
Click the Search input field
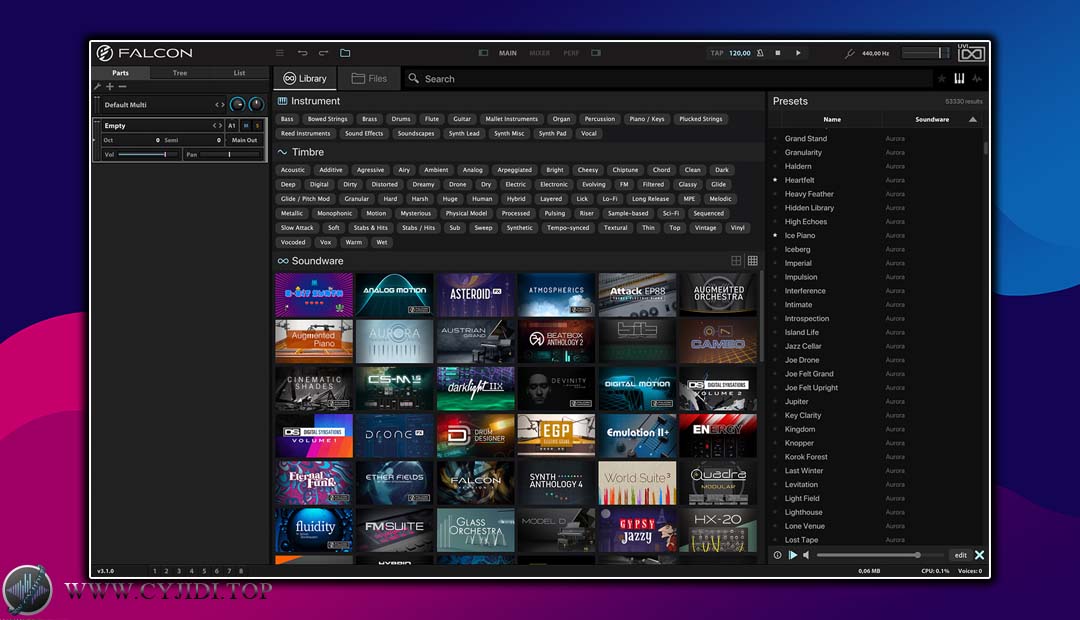[x=668, y=79]
